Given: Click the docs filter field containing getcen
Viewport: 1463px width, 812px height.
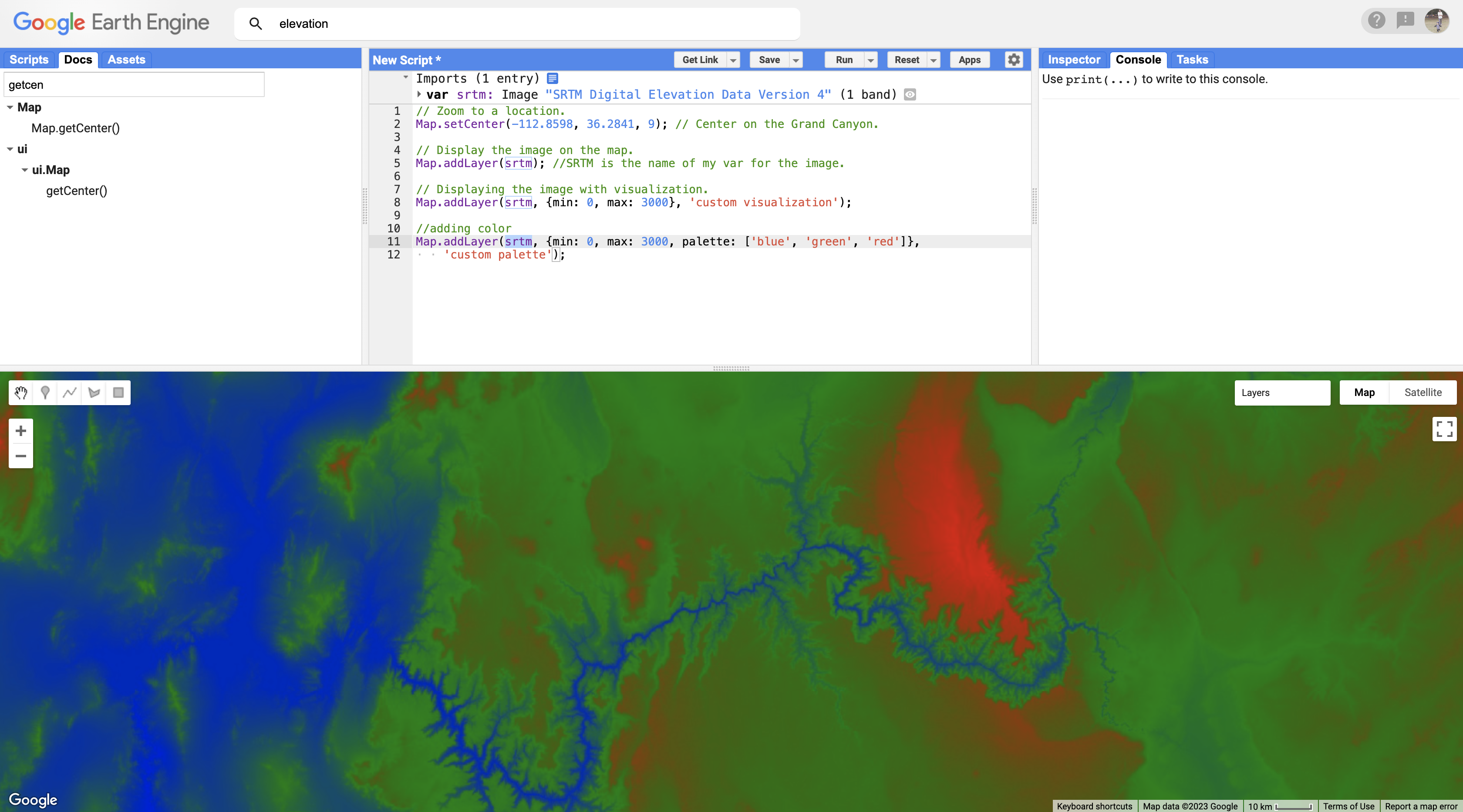Looking at the screenshot, I should pos(134,84).
